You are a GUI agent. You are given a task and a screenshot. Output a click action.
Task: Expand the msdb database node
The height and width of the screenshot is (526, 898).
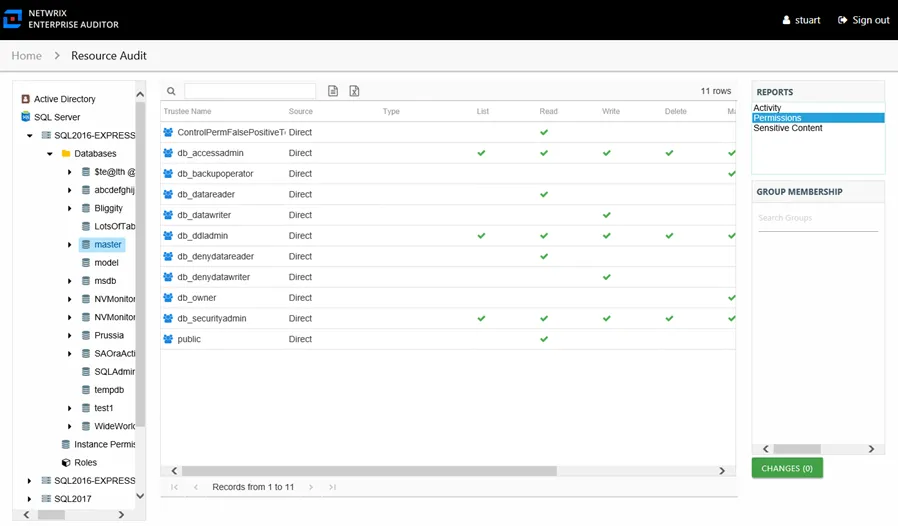click(x=69, y=281)
